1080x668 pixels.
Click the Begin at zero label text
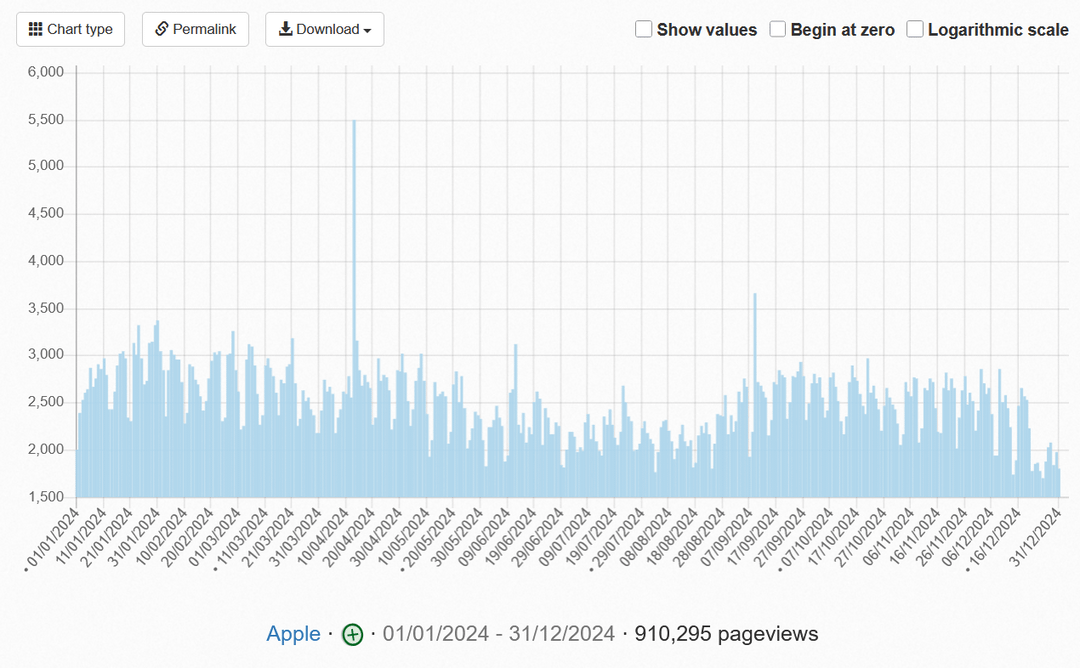842,30
